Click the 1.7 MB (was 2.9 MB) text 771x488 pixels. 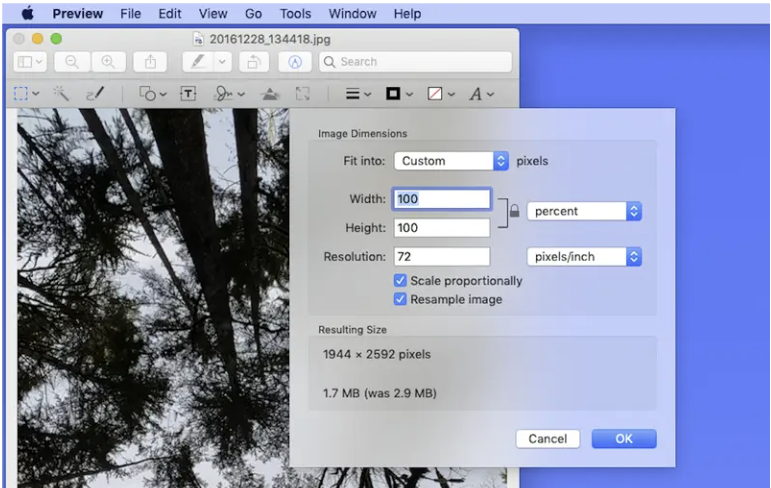click(x=380, y=393)
